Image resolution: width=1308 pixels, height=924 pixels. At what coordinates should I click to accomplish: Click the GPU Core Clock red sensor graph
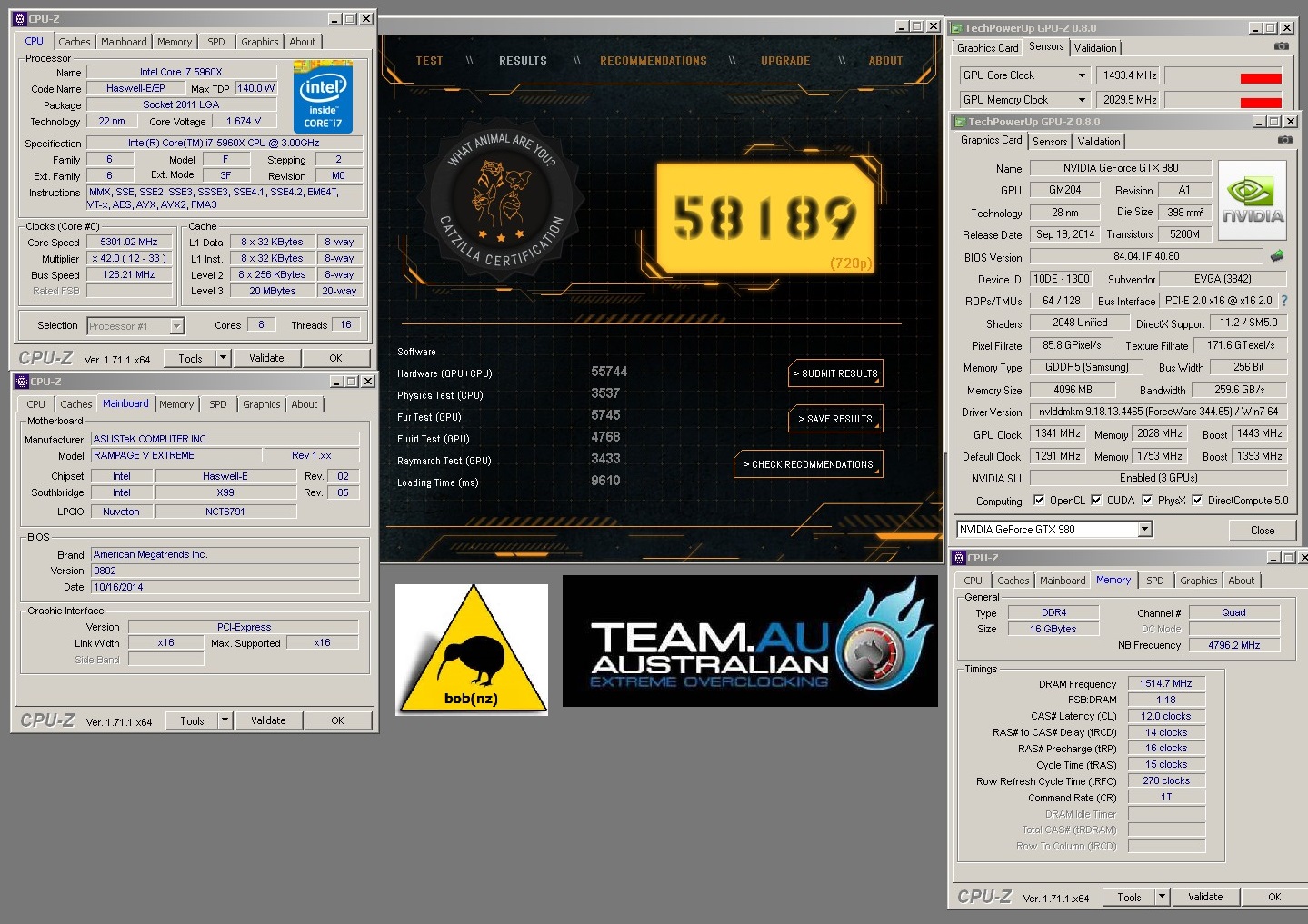point(1223,75)
